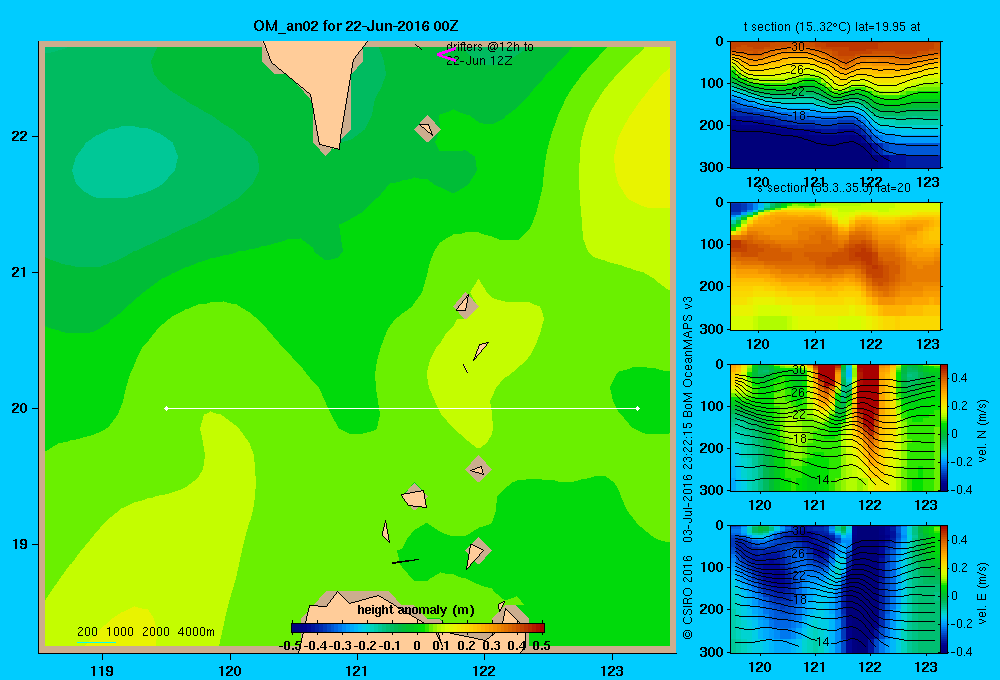This screenshot has width=1000, height=680.
Task: Click the "30" isotherm label in the temperature section
Action: (798, 47)
